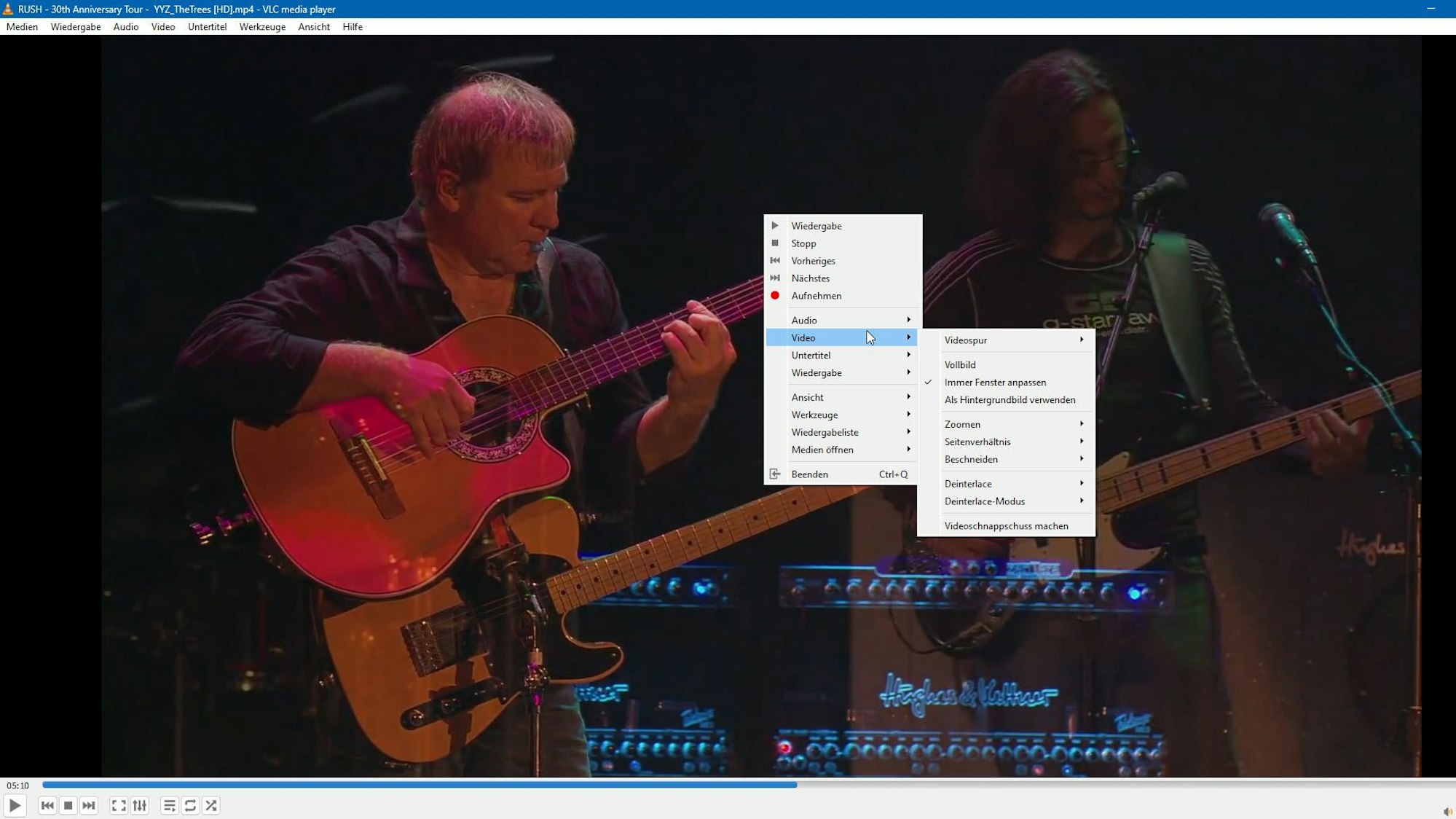Toggle fullscreen via the fullscreen icon
The width and height of the screenshot is (1456, 819).
coord(119,806)
